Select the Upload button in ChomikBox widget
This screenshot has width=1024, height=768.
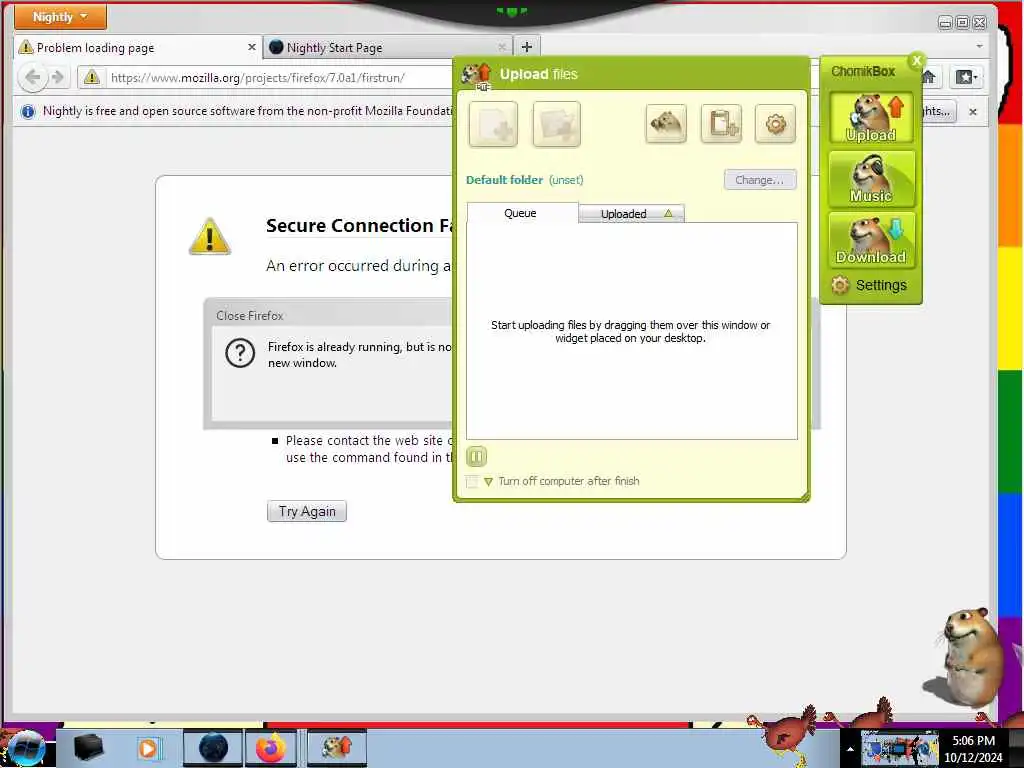pos(871,118)
